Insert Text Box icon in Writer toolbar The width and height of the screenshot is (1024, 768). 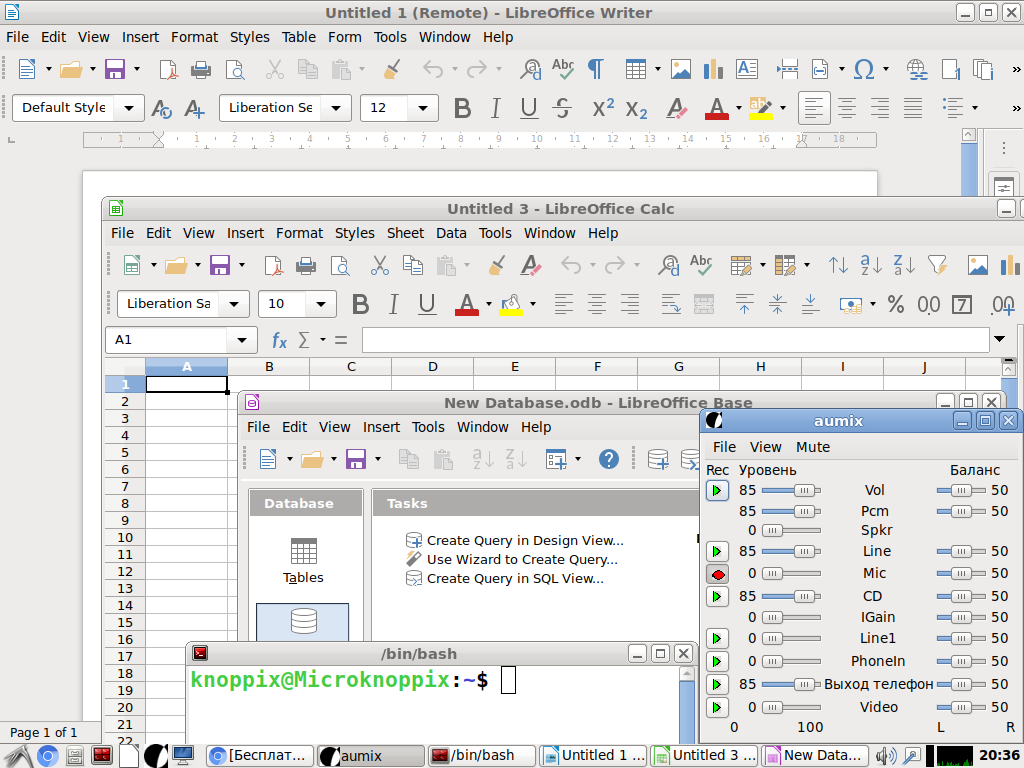746,69
